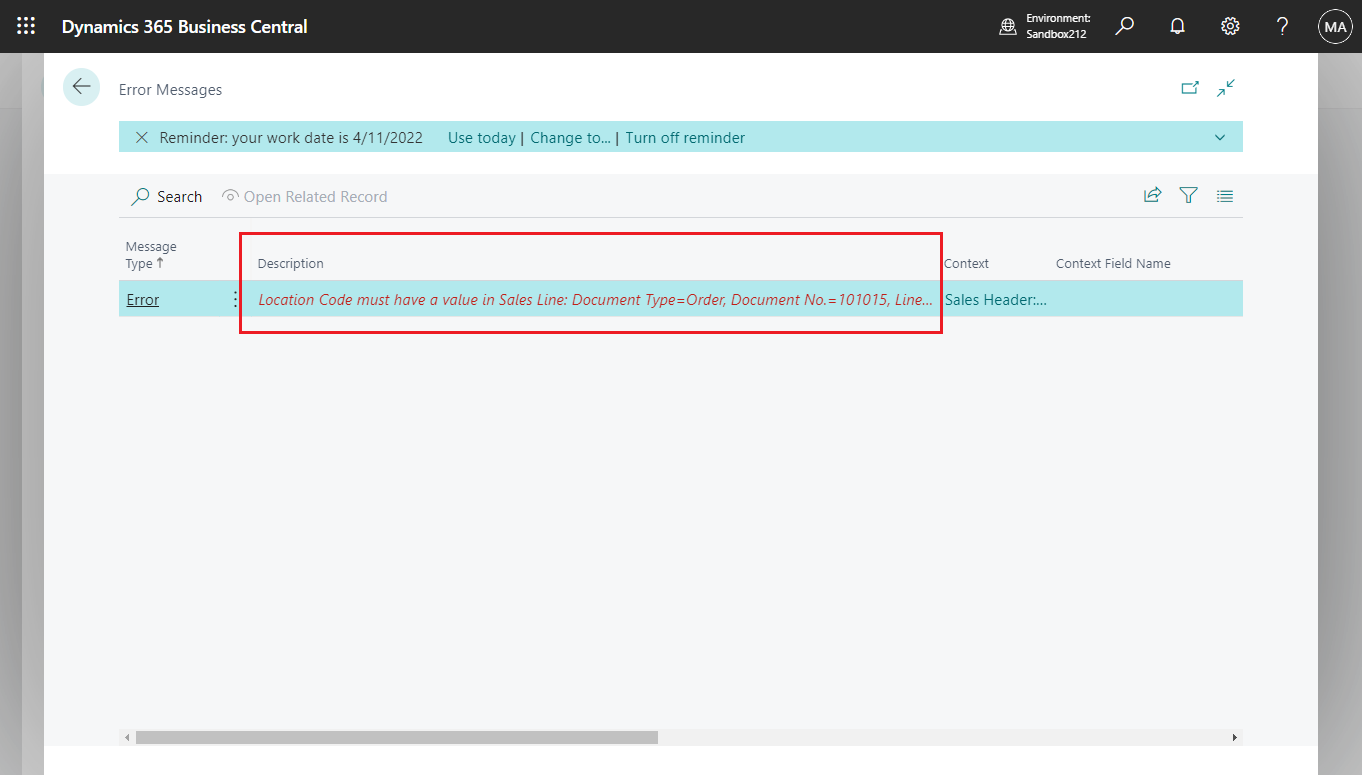Open Help with the question mark icon

coord(1281,26)
